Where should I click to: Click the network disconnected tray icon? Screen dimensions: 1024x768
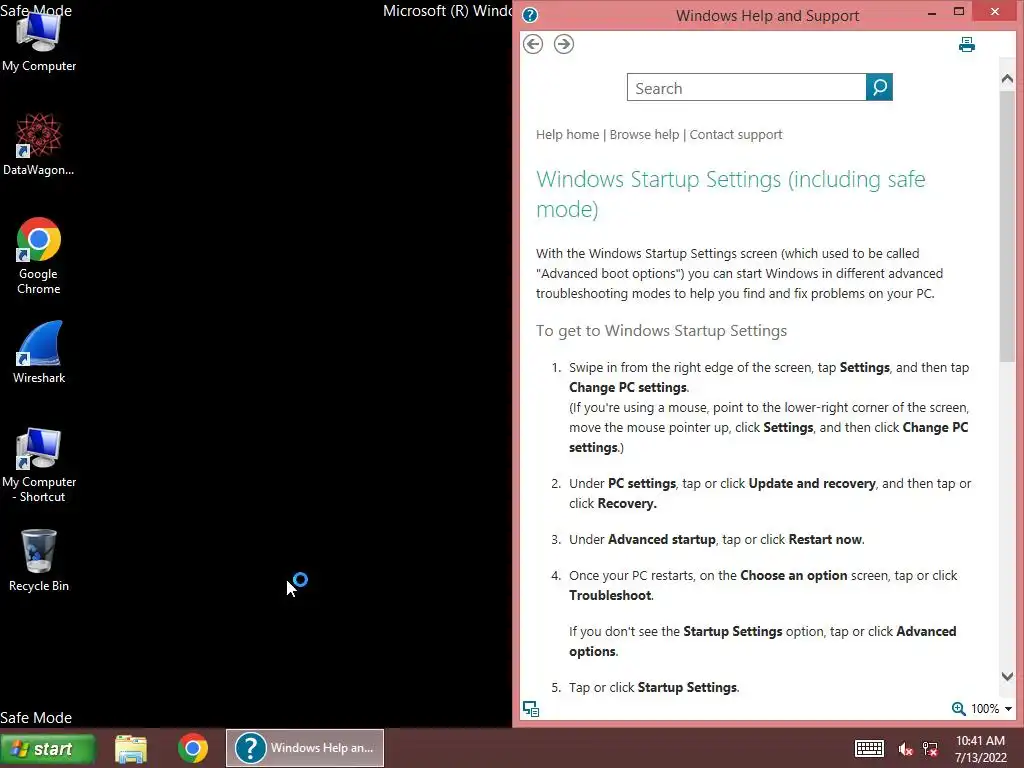tap(930, 749)
